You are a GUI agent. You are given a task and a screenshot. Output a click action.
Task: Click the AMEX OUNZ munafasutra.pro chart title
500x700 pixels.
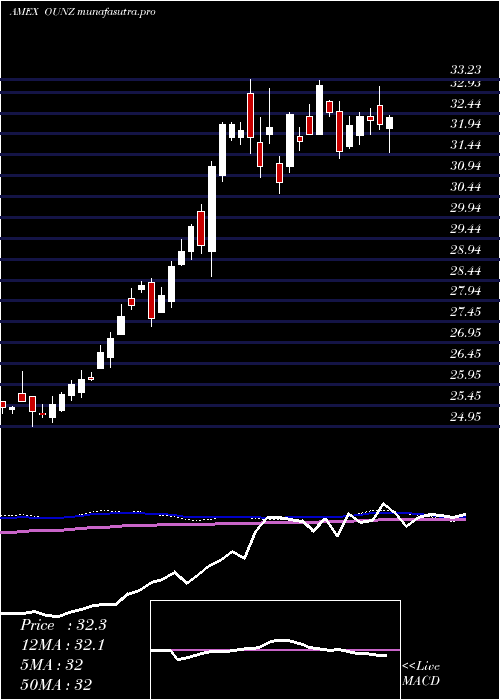(x=83, y=12)
